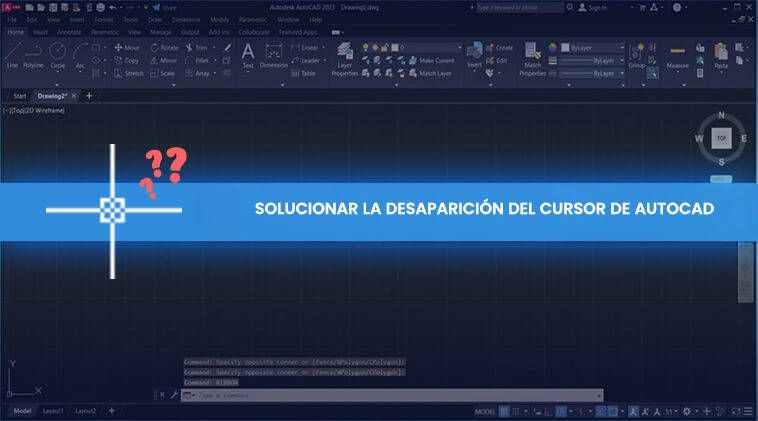Expand the Modify panel flyout
The height and width of the screenshot is (421, 758).
174,85
